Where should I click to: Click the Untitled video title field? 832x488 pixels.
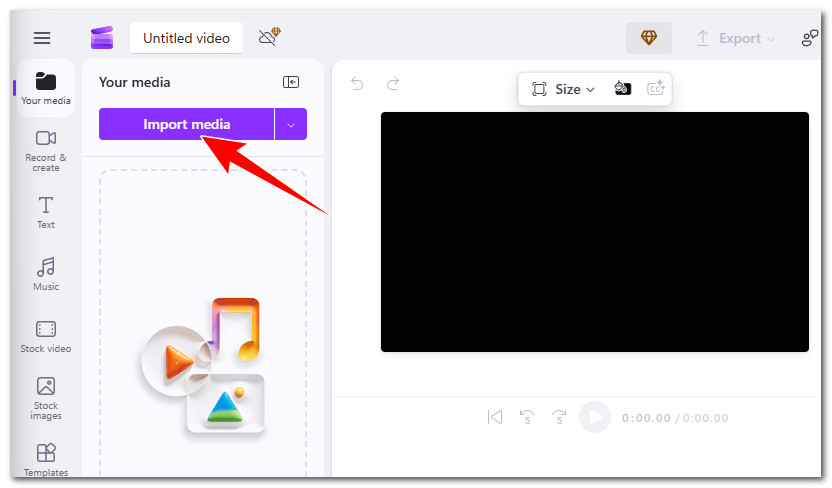coord(186,38)
